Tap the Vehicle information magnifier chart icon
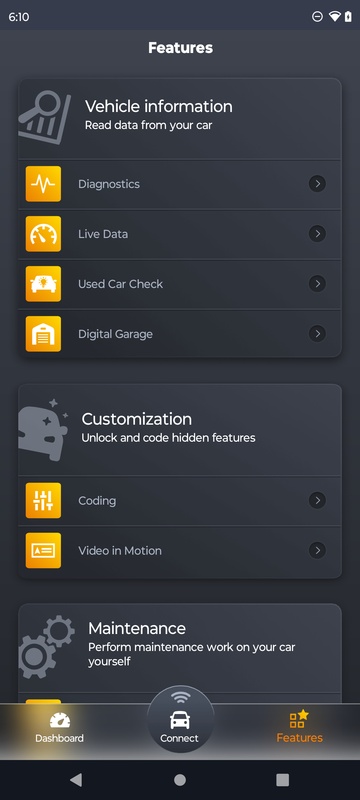This screenshot has width=360, height=800. point(44,117)
